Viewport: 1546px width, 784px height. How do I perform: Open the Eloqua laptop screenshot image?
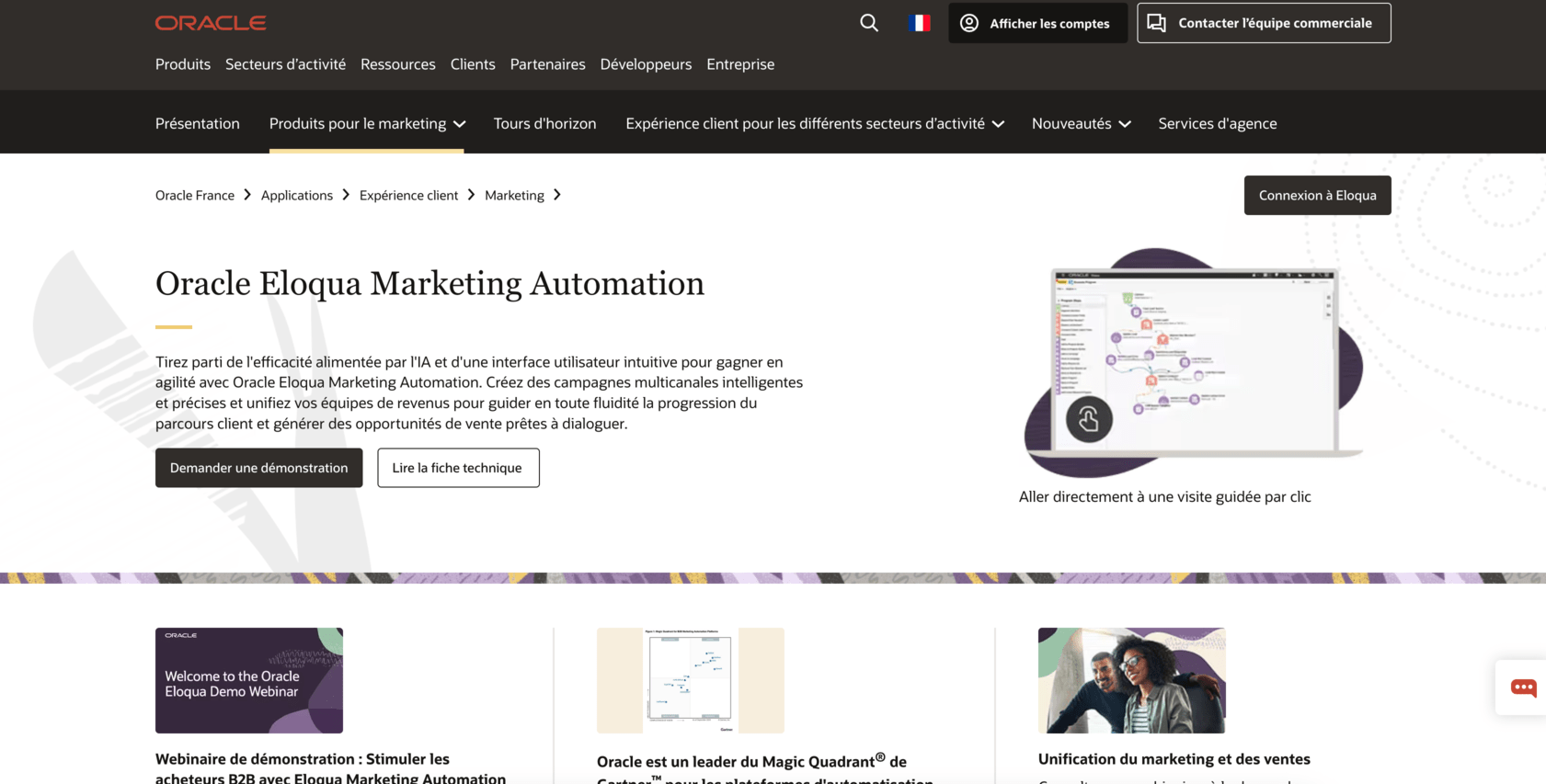(1194, 362)
